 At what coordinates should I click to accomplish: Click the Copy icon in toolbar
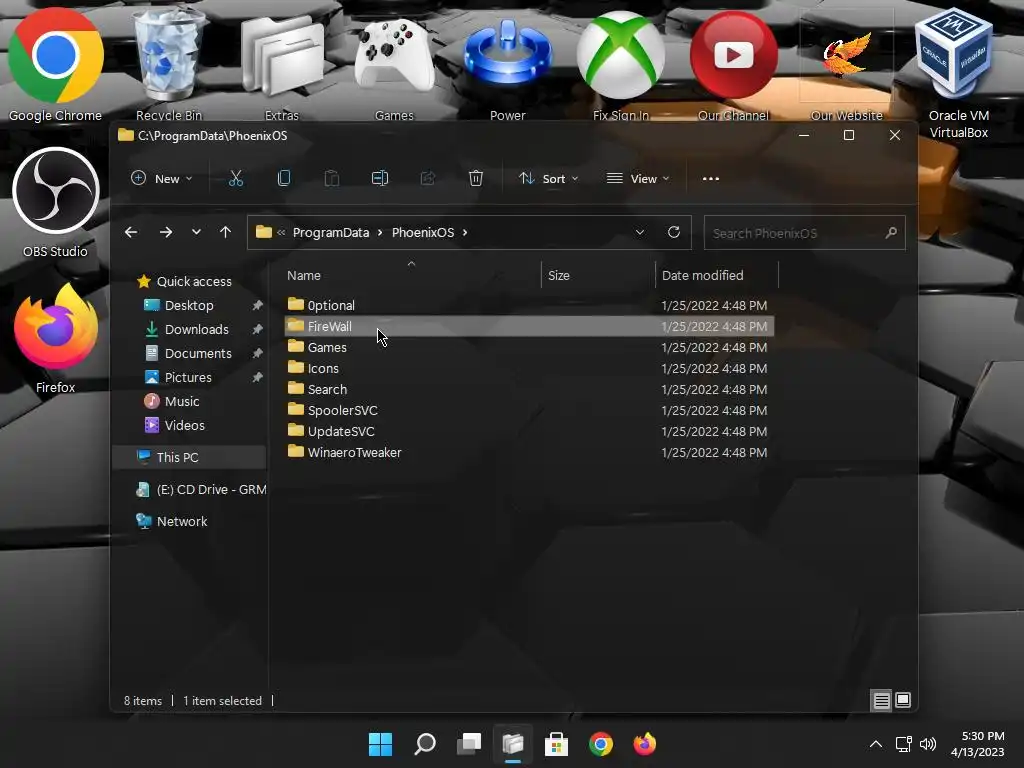pyautogui.click(x=284, y=178)
